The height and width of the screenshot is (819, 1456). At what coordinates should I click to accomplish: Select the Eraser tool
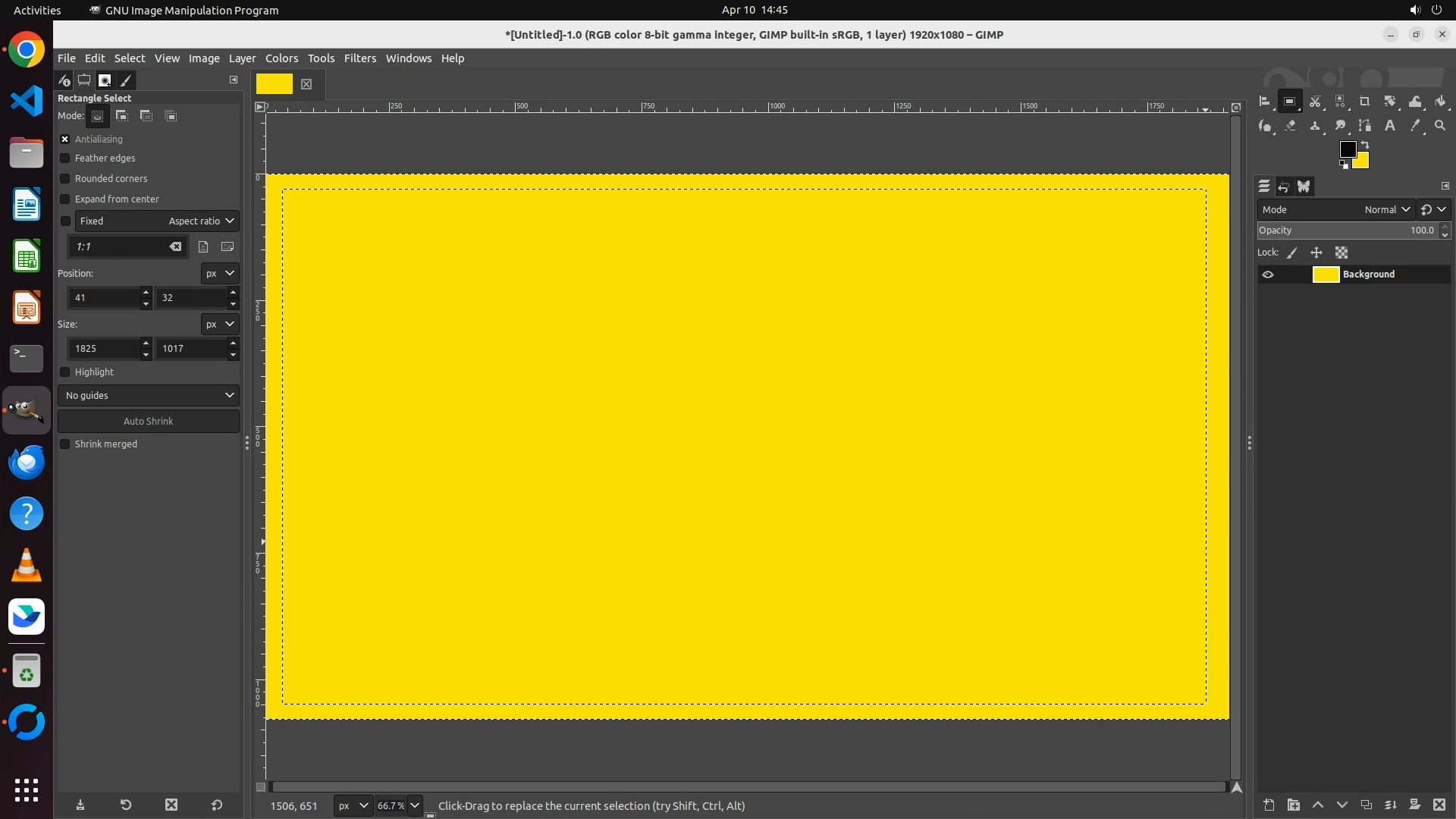pos(1290,126)
